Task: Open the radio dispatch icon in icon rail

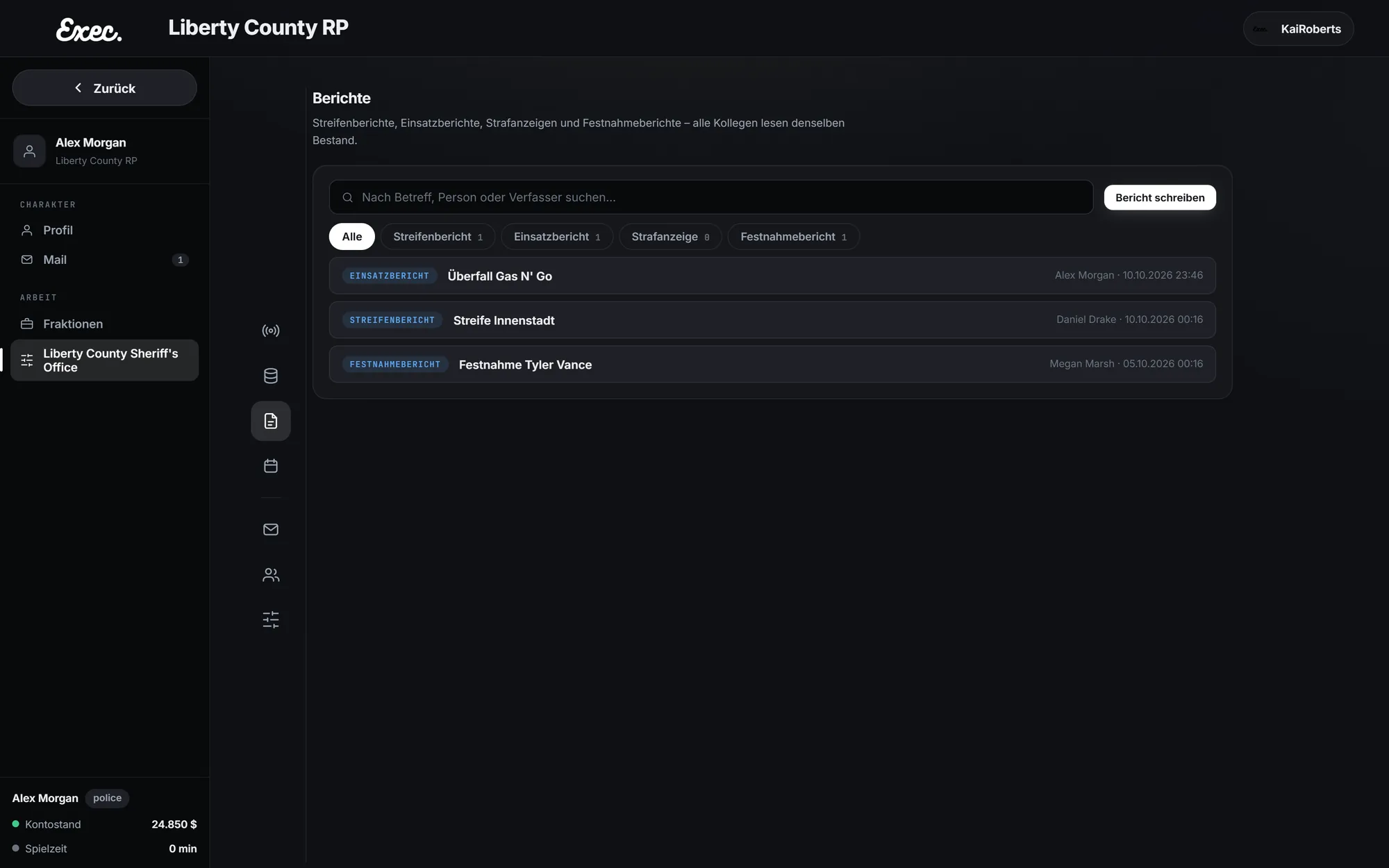Action: [271, 331]
